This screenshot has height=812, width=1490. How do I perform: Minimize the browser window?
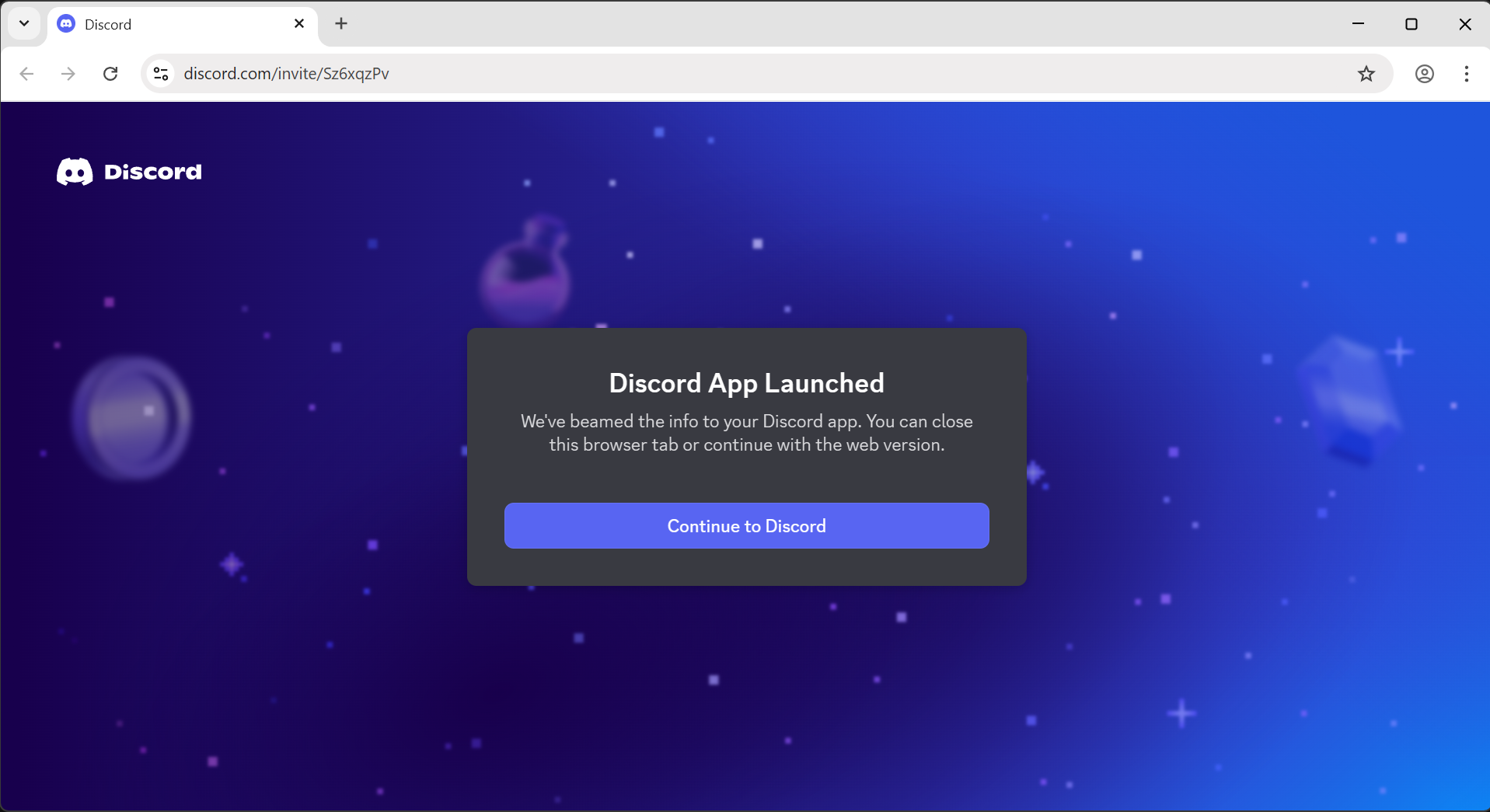point(1359,24)
